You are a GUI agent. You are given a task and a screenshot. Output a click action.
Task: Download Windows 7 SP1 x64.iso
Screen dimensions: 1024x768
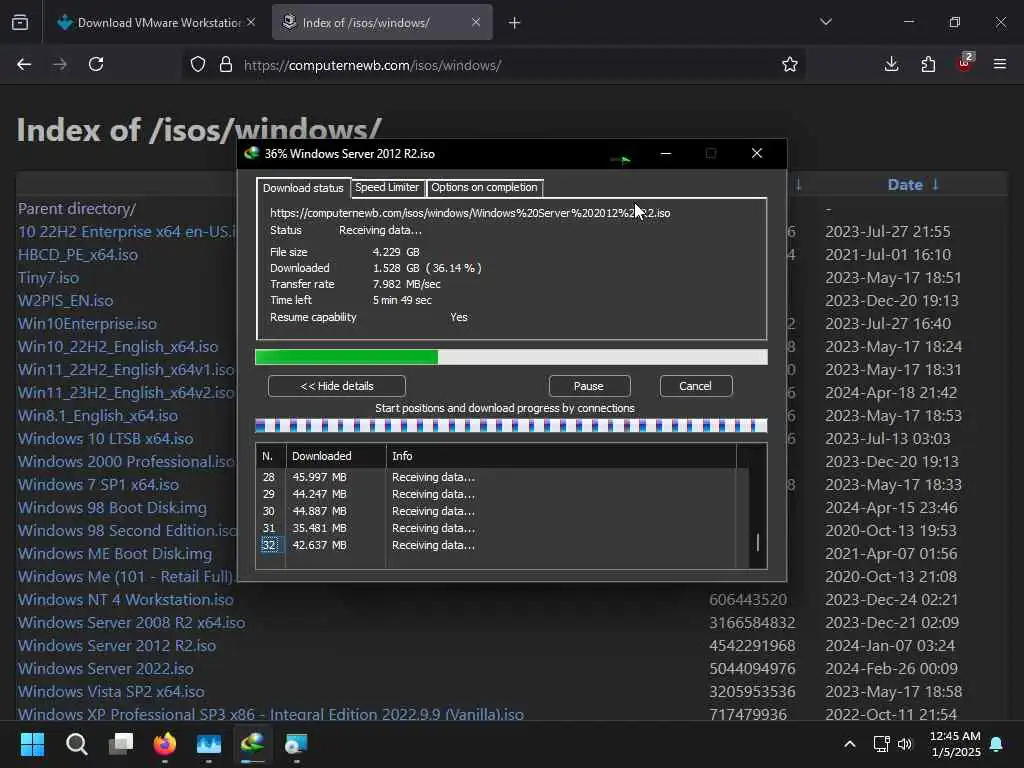[98, 485]
